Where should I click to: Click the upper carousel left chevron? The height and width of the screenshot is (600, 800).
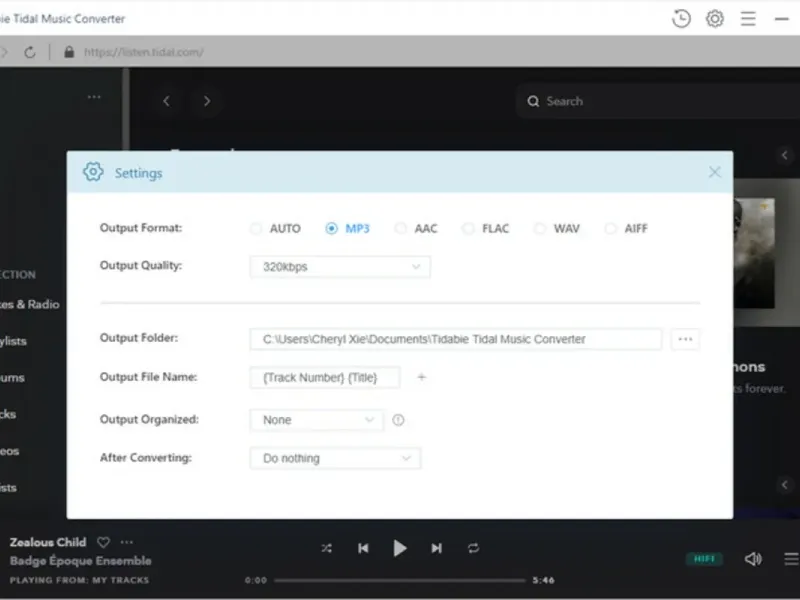pyautogui.click(x=785, y=156)
